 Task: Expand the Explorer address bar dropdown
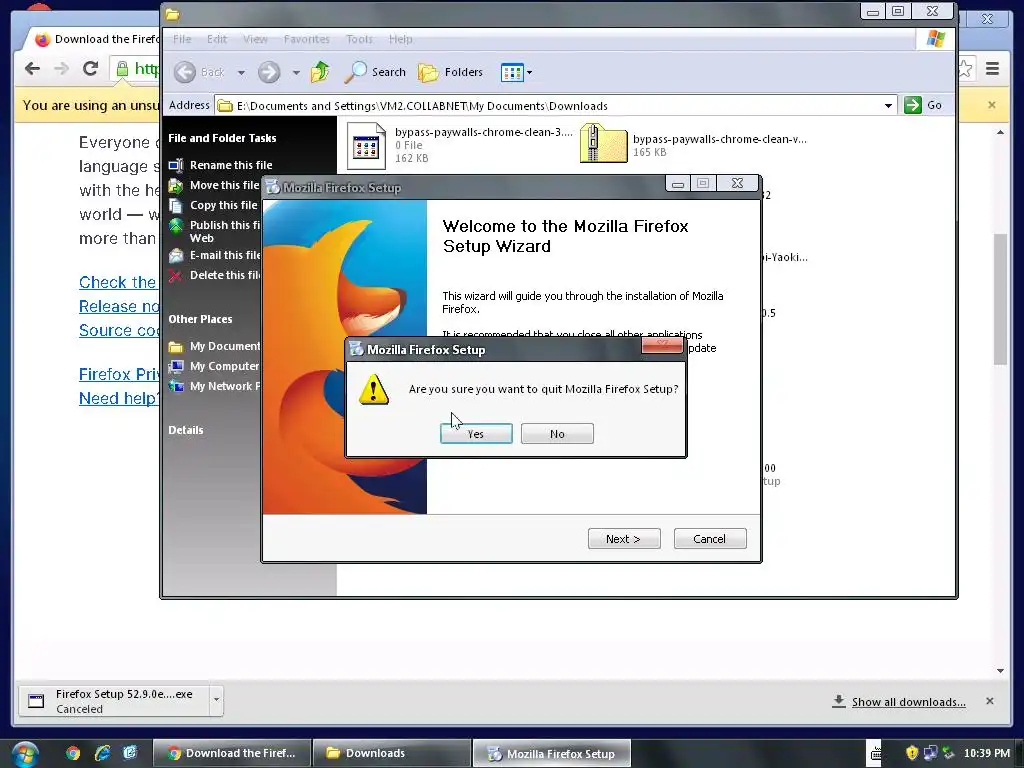(x=888, y=106)
